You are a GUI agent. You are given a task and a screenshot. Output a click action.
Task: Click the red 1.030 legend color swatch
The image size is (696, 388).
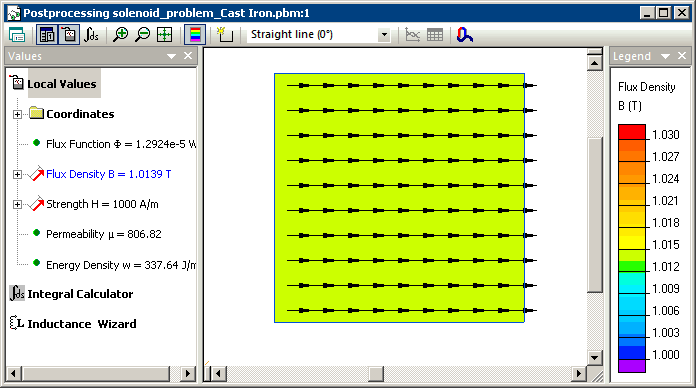(632, 132)
